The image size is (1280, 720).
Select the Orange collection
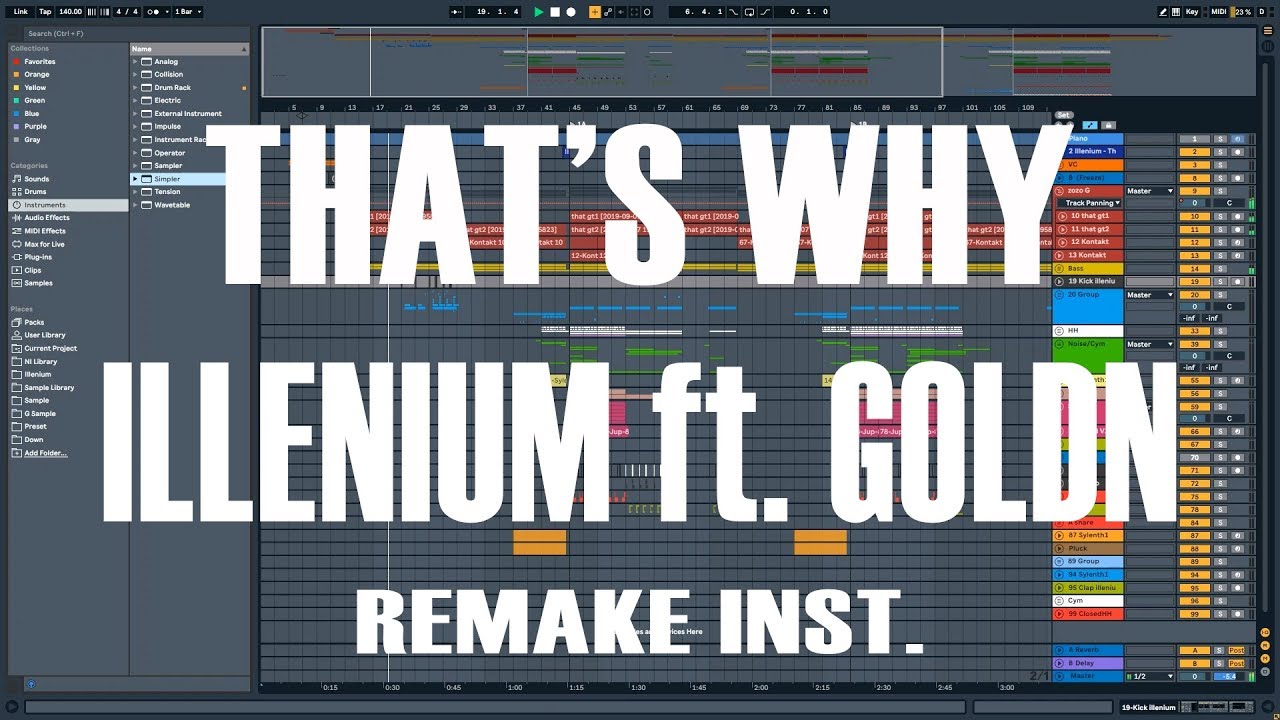coord(36,74)
